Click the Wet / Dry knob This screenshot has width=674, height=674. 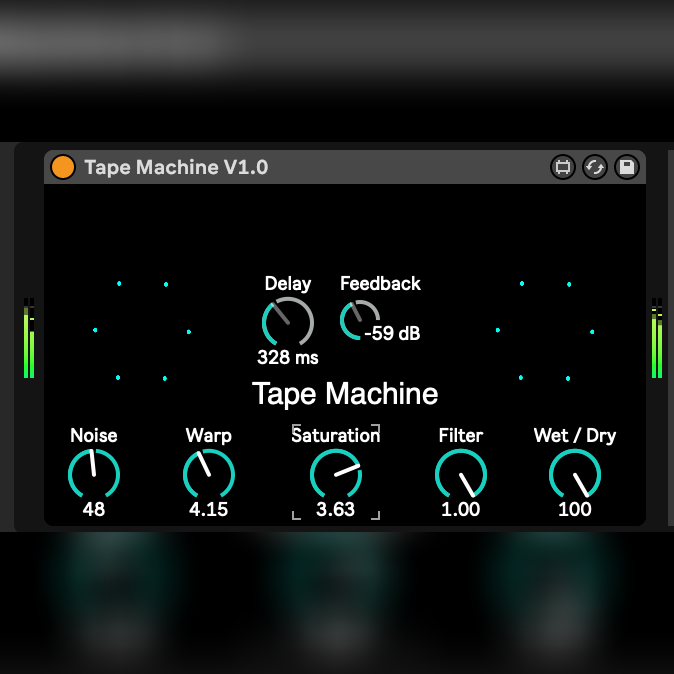(575, 474)
